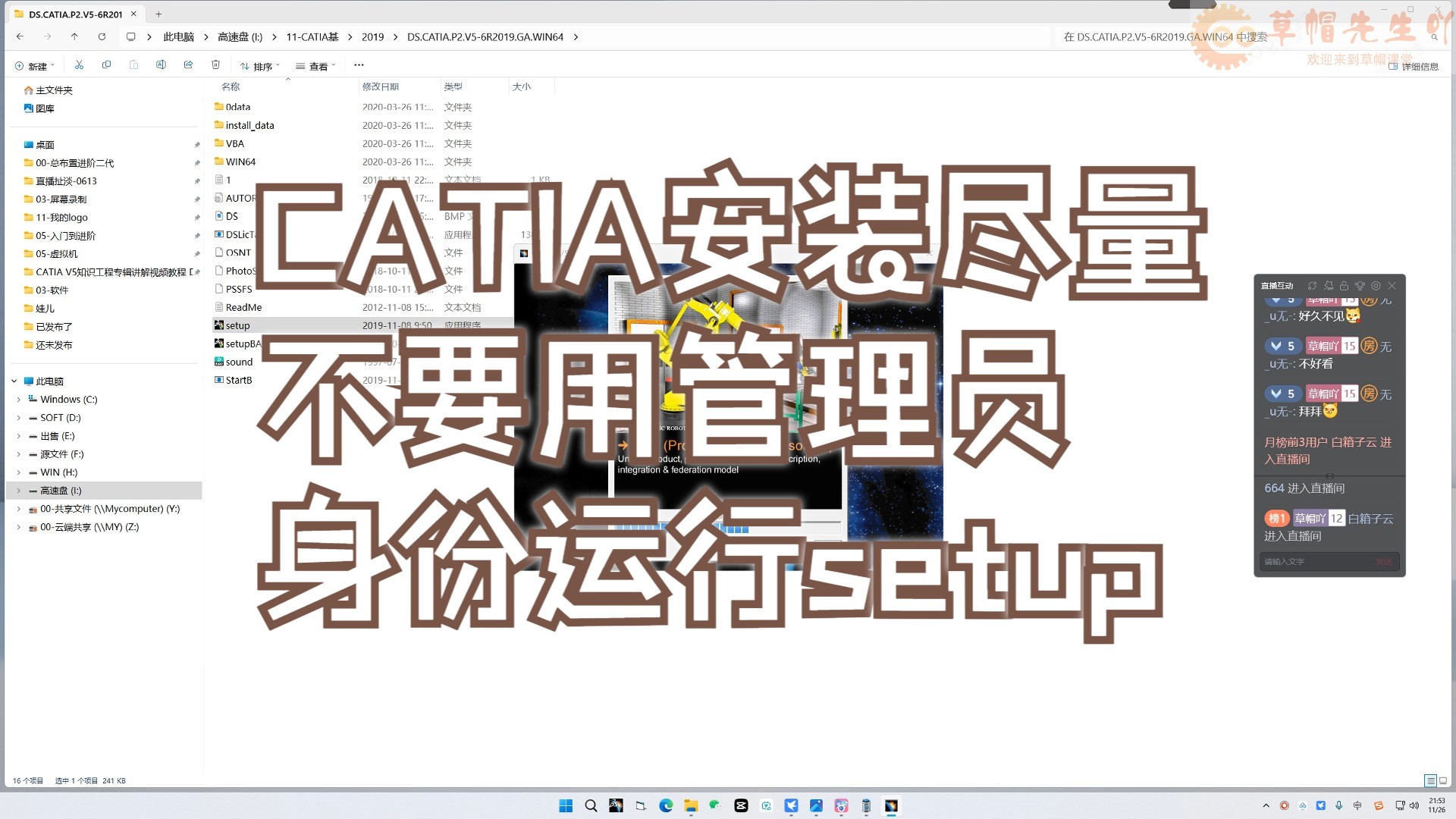1456x819 pixels.
Task: Click the 高速盘 (I:) breadcrumb
Action: coord(240,36)
